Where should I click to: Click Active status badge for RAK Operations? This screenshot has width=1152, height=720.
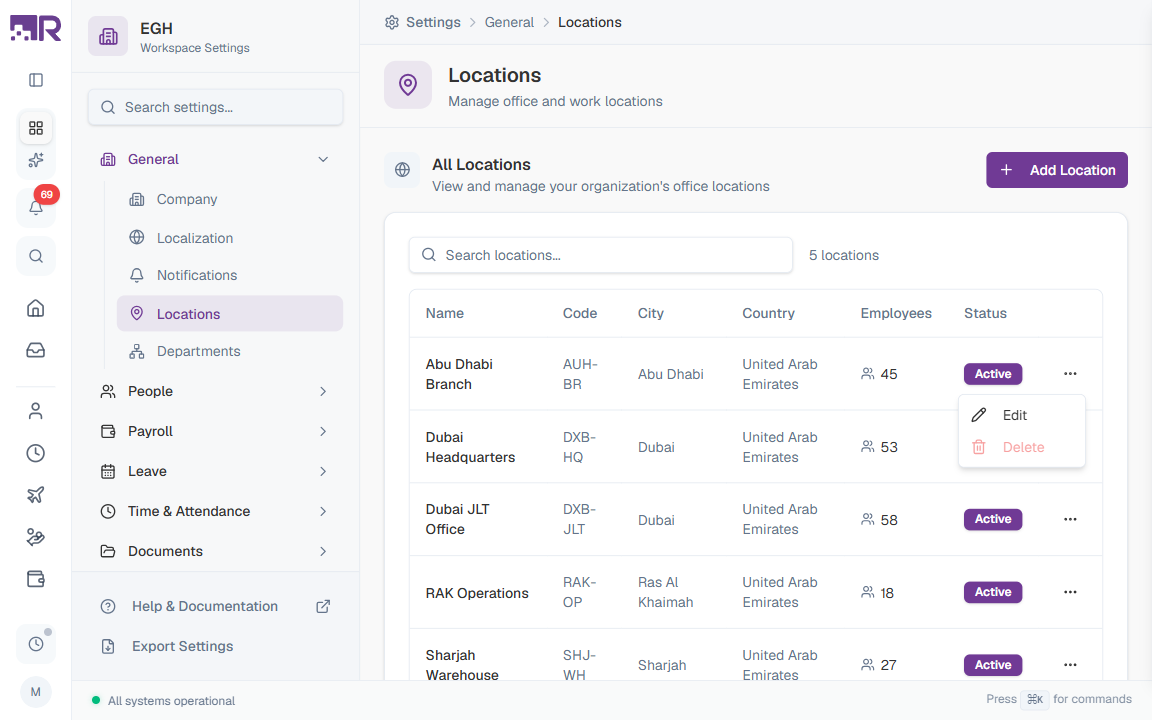click(x=993, y=592)
